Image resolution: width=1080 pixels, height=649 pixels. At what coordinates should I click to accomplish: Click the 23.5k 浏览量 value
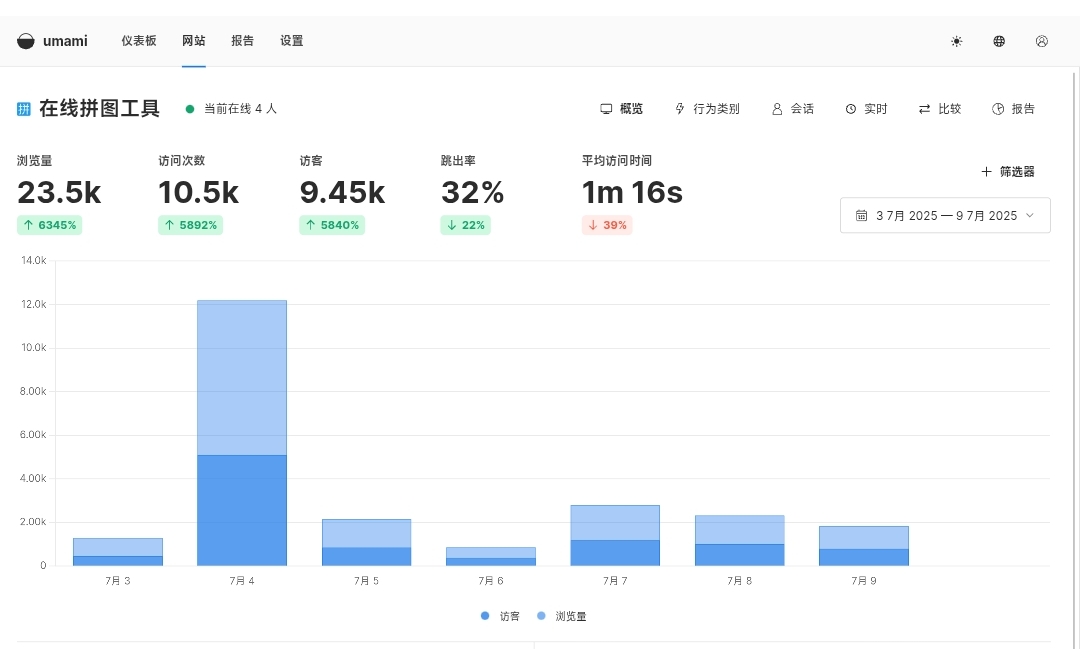59,192
